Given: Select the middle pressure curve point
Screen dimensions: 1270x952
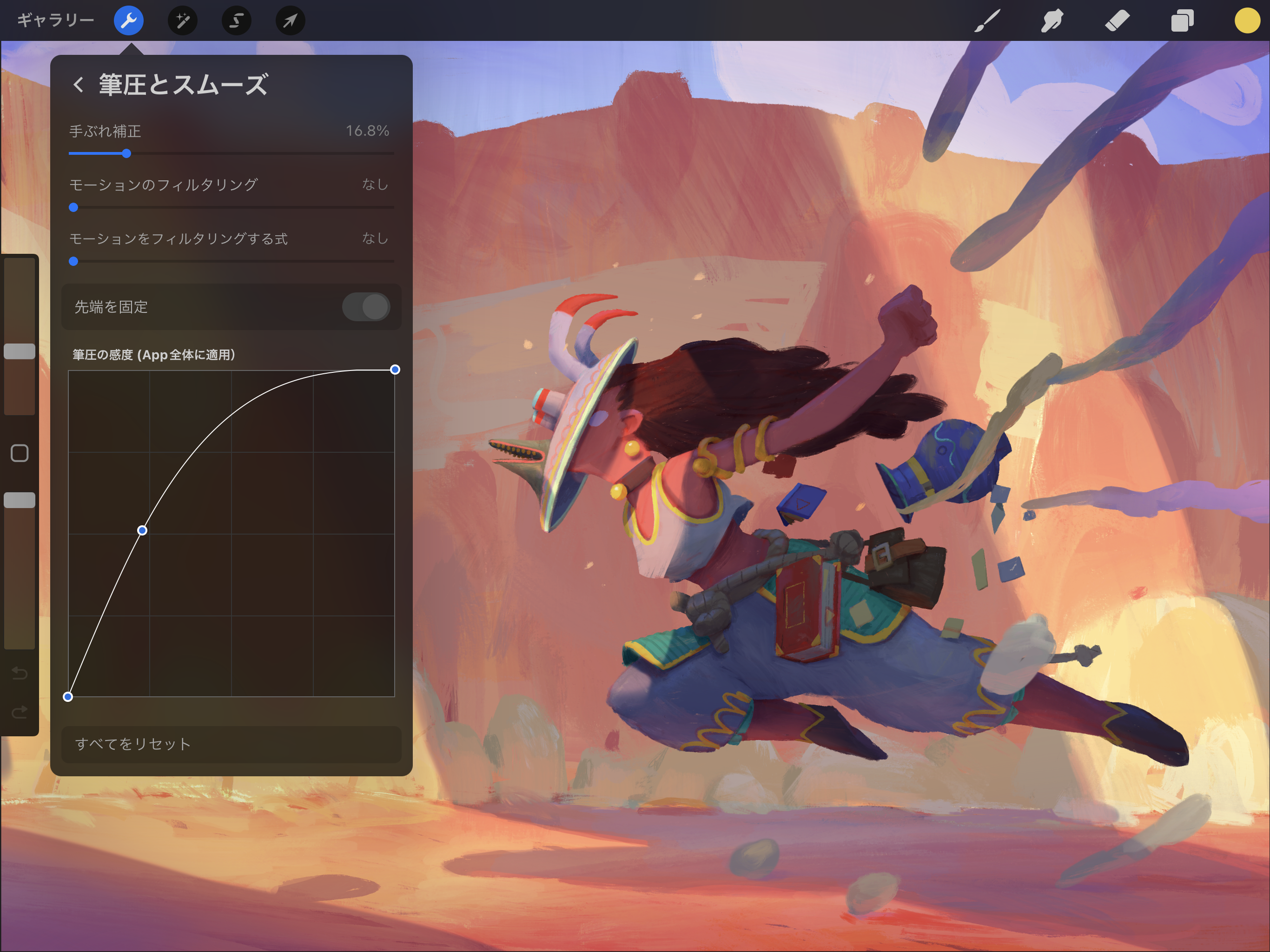Looking at the screenshot, I should (x=142, y=530).
